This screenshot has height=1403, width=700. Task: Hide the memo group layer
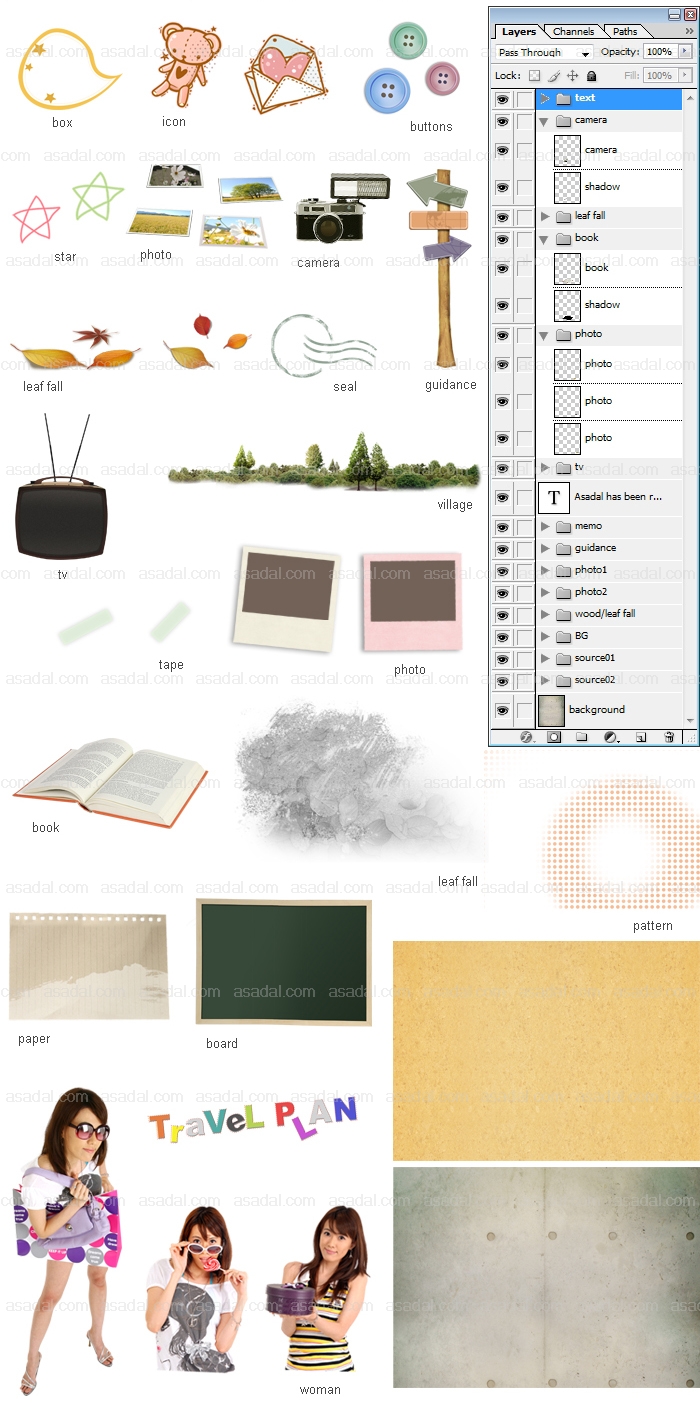[502, 526]
